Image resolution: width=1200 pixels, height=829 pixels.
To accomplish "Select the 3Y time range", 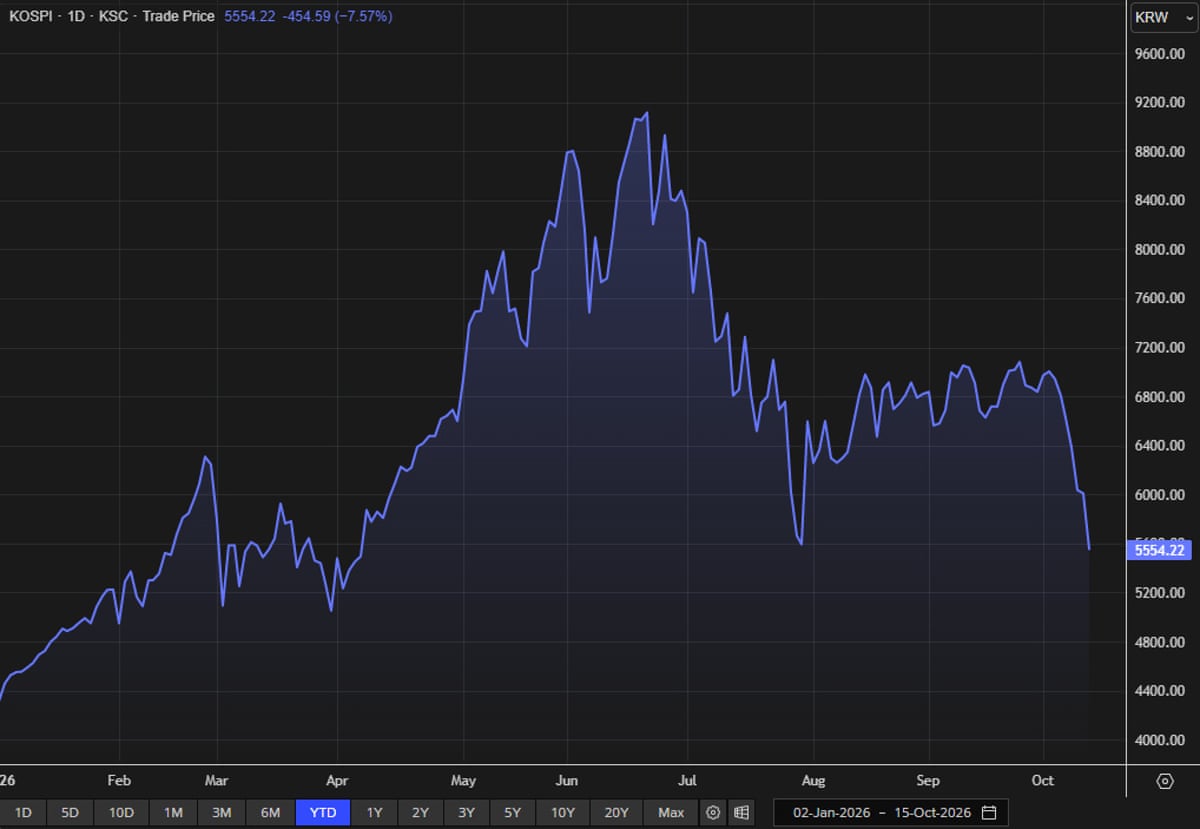I will tap(466, 812).
